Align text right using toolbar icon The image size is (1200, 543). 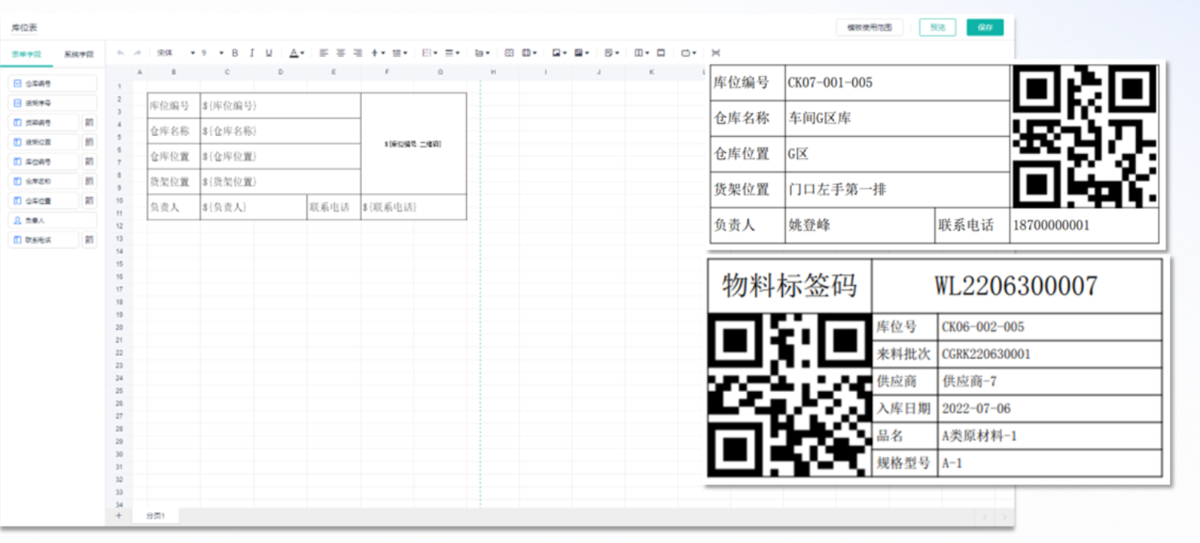pyautogui.click(x=358, y=52)
